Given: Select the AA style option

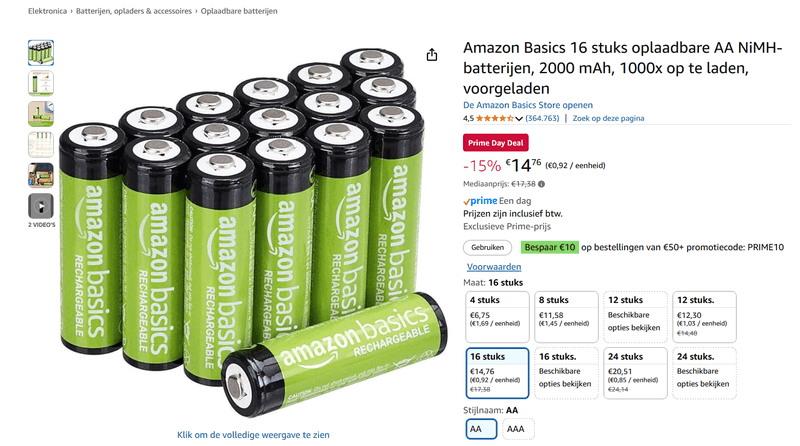Looking at the screenshot, I should [481, 429].
